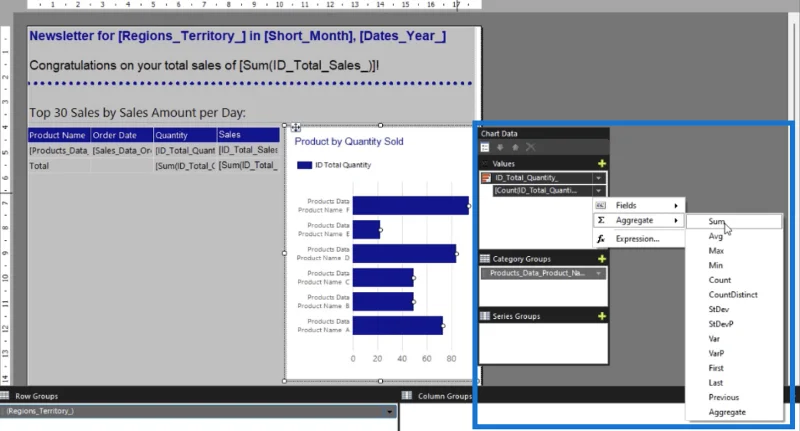Click Top 30 Sales by Sales Amount heading
Viewport: 800px width, 431px height.
point(137,113)
